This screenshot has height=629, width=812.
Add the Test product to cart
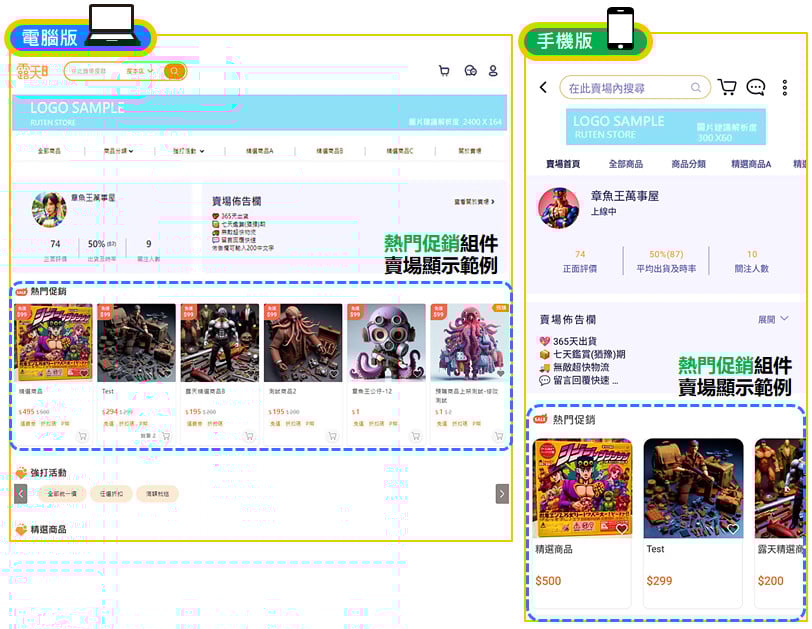click(x=166, y=436)
